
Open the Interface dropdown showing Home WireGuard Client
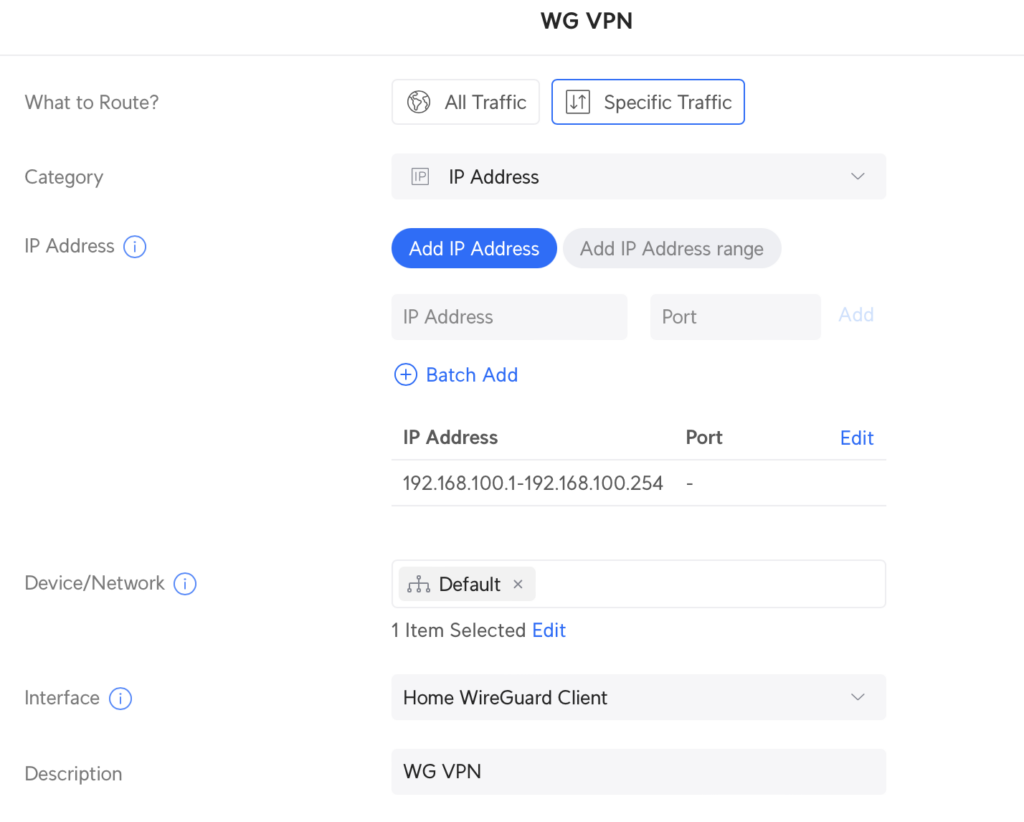pyautogui.click(x=638, y=697)
